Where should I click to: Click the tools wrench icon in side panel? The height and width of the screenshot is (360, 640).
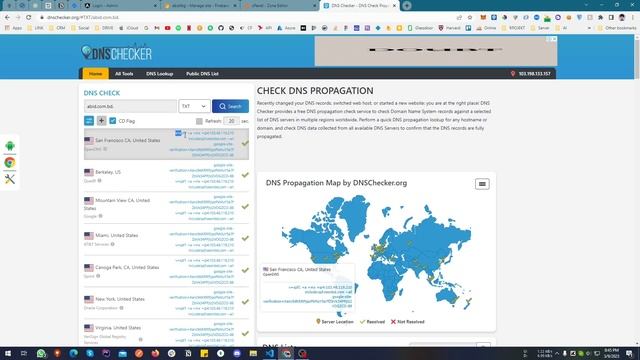pyautogui.click(x=10, y=179)
